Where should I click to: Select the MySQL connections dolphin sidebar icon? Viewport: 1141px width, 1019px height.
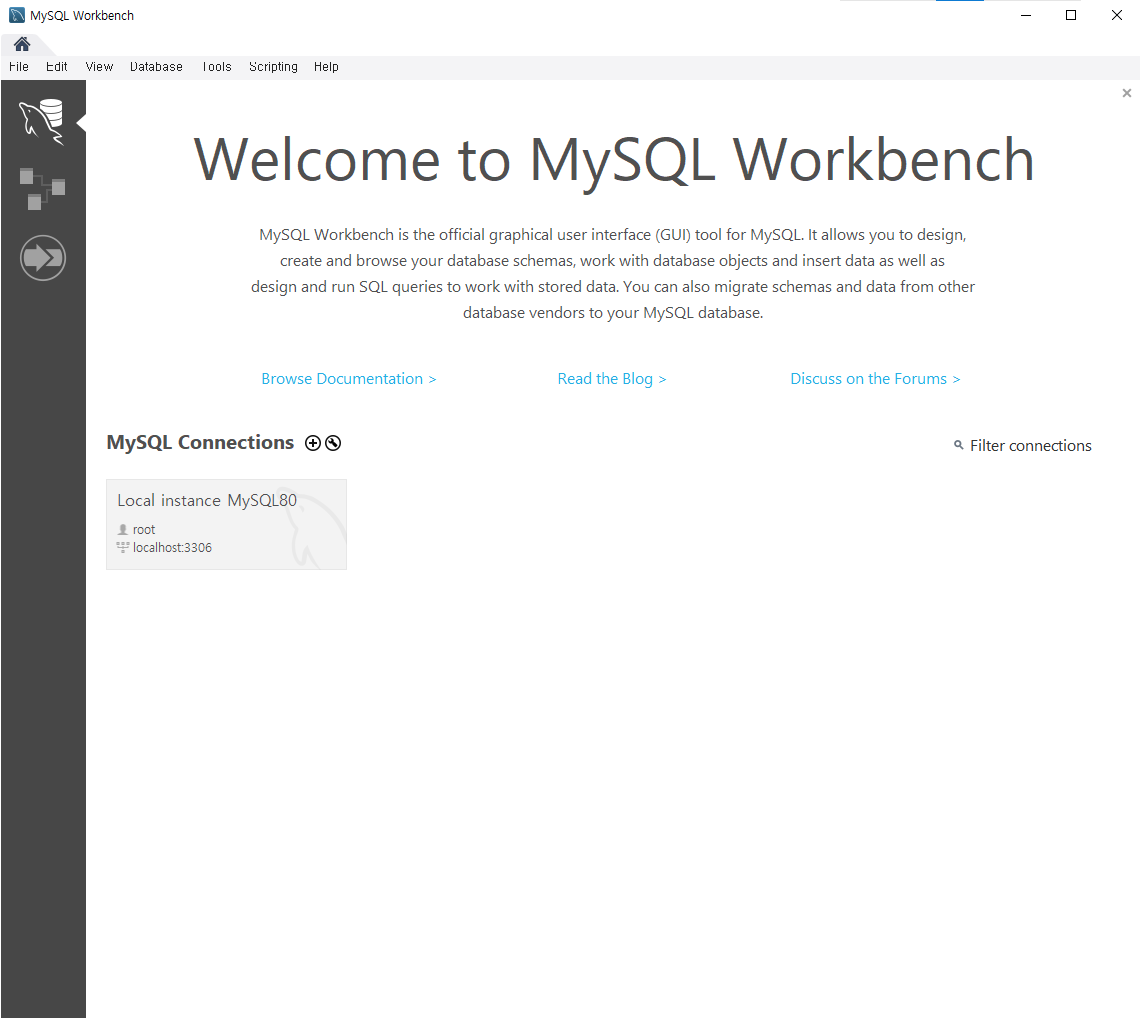(x=42, y=122)
